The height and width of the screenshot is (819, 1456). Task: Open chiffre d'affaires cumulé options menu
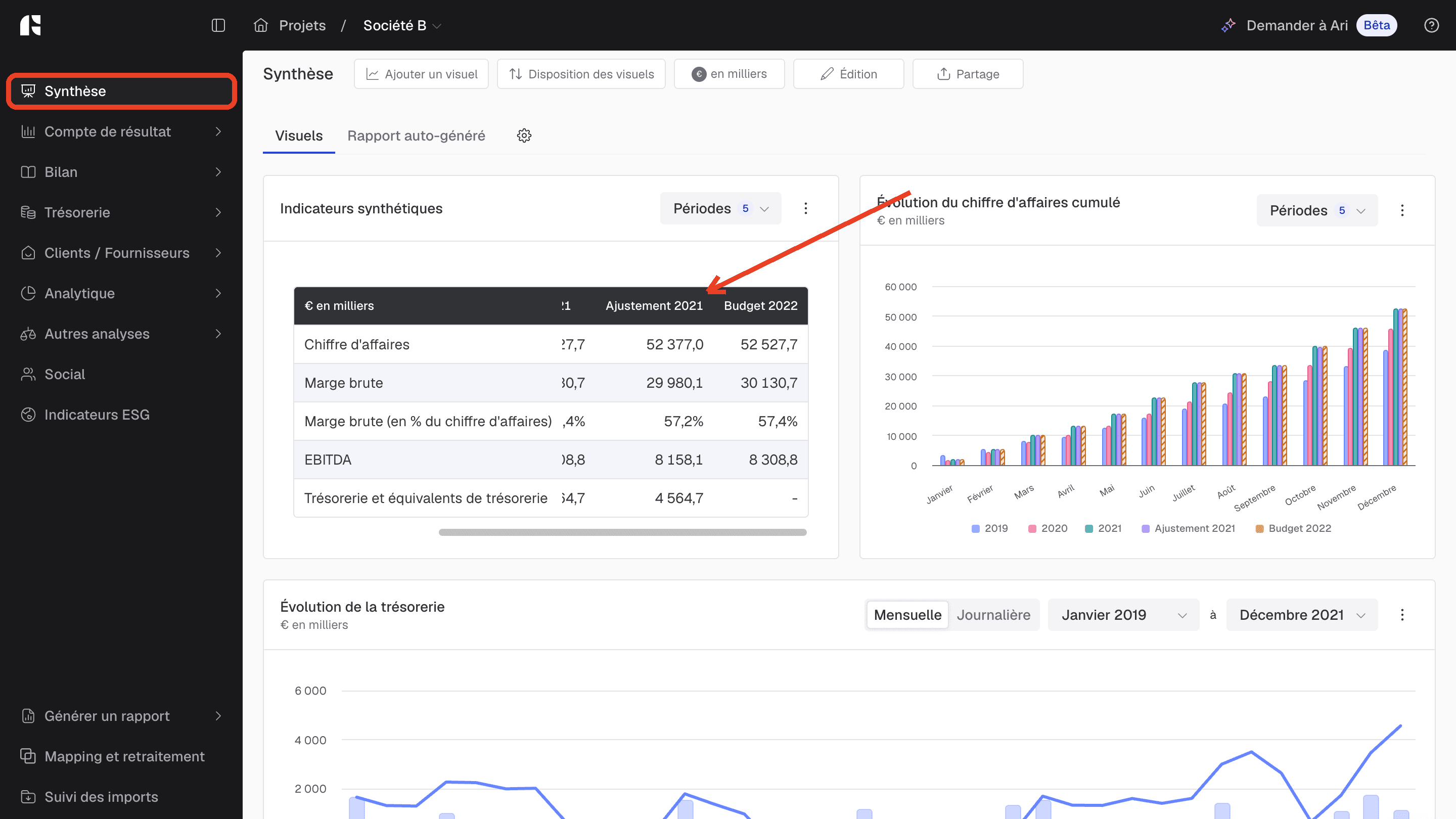point(1402,210)
